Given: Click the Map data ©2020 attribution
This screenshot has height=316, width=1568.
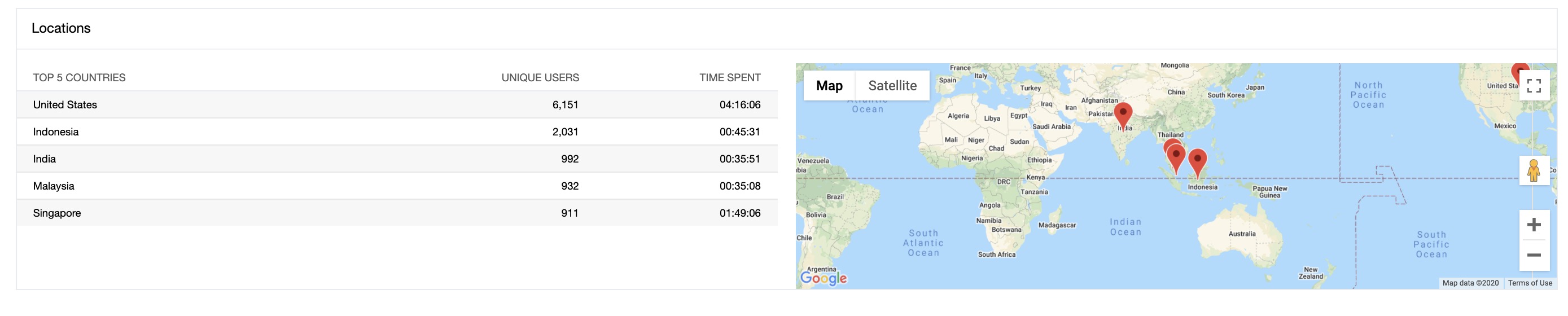Looking at the screenshot, I should tap(1470, 283).
